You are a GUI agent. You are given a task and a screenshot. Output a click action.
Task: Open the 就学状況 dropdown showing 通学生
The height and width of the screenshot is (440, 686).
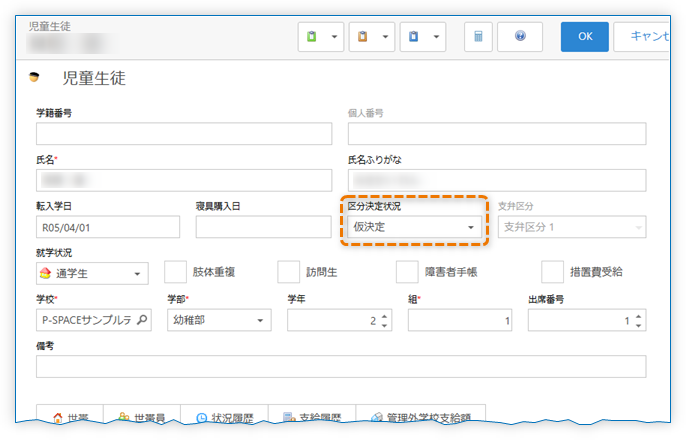point(92,273)
